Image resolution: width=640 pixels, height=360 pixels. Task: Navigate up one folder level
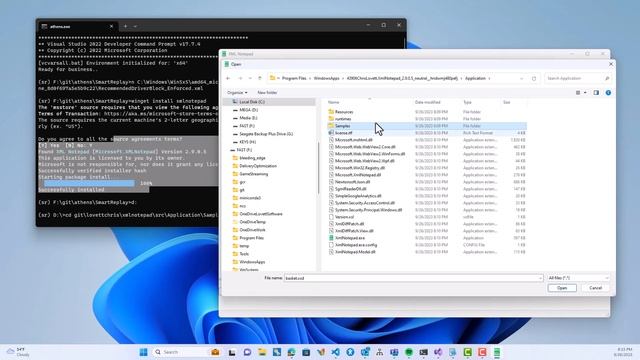click(260, 78)
